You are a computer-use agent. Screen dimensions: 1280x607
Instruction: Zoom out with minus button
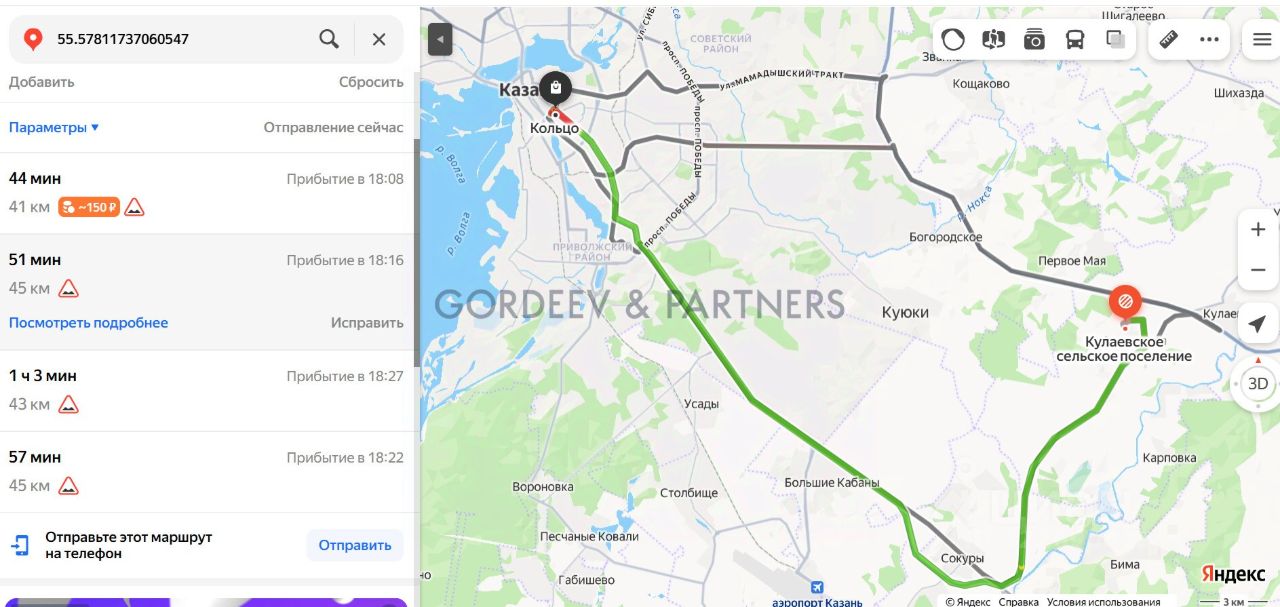pyautogui.click(x=1258, y=271)
